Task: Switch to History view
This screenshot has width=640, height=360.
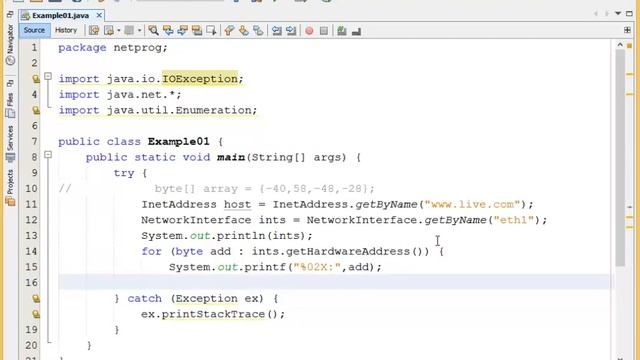Action: click(x=66, y=30)
